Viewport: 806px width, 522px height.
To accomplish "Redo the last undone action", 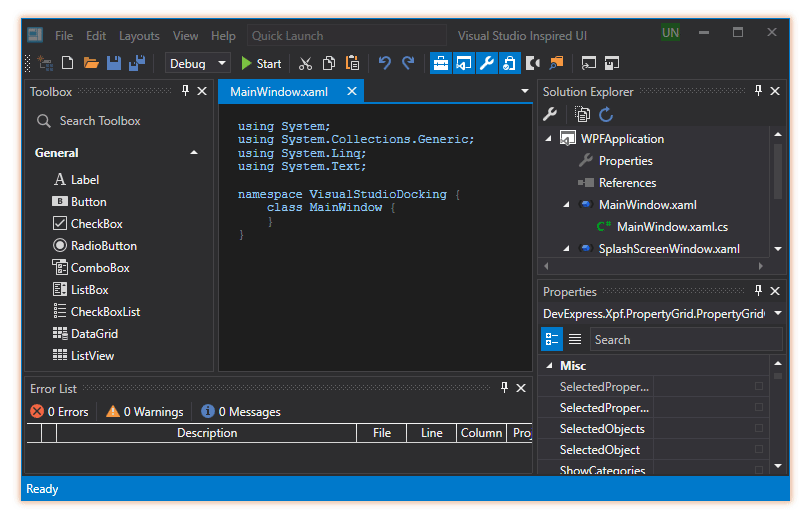I will pos(408,63).
